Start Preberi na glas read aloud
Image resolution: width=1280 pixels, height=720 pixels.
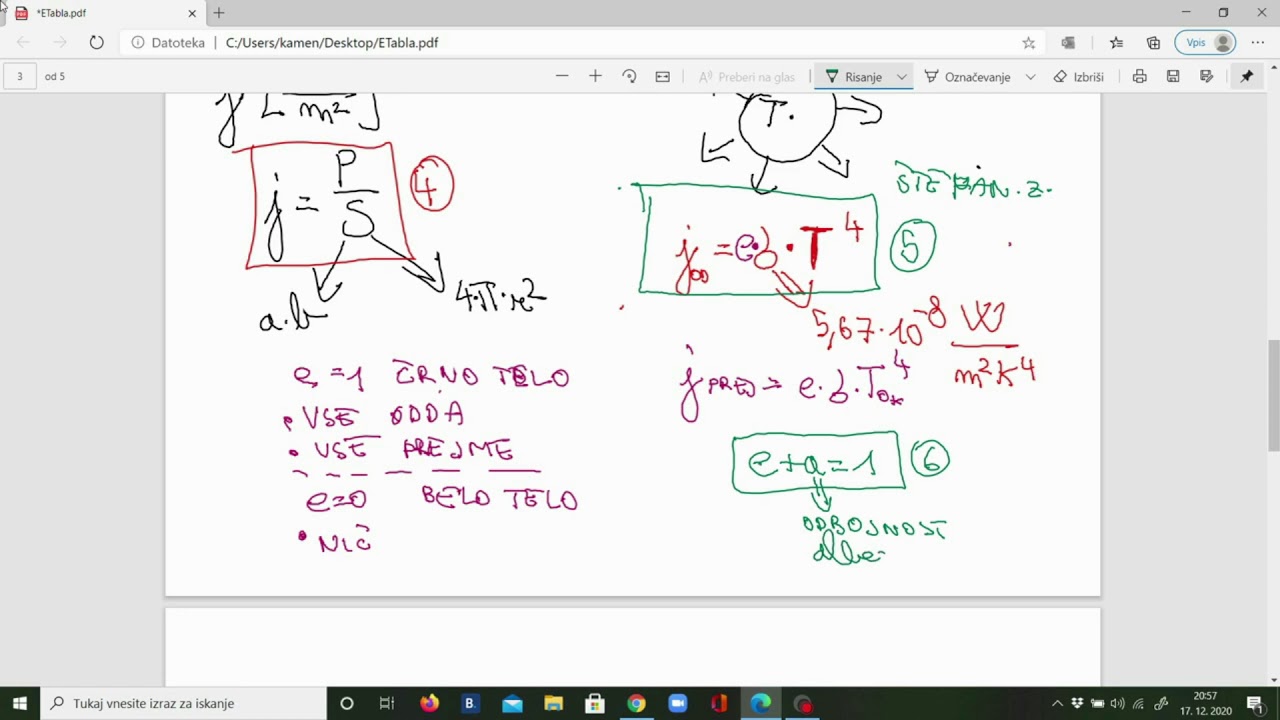pyautogui.click(x=746, y=77)
